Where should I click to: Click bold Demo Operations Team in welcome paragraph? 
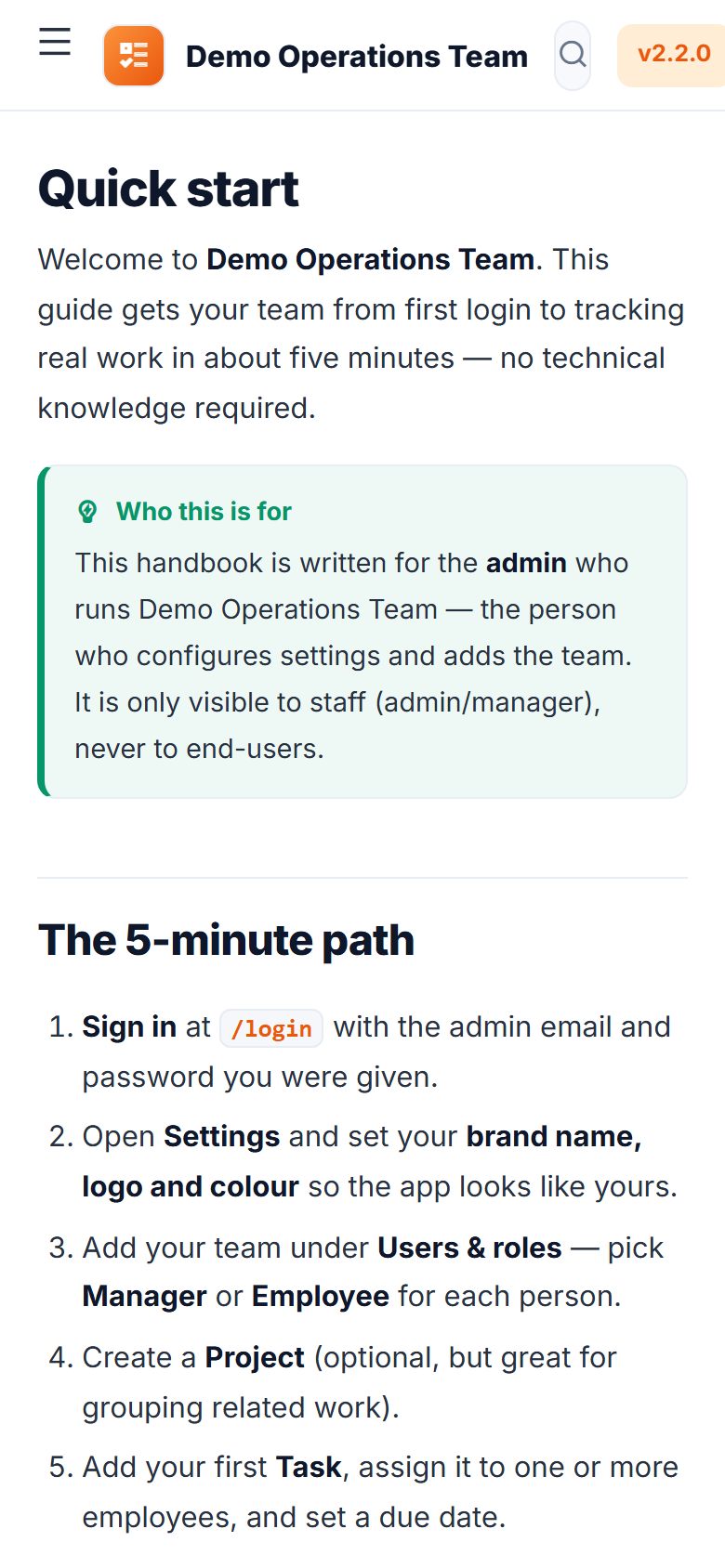point(371,259)
